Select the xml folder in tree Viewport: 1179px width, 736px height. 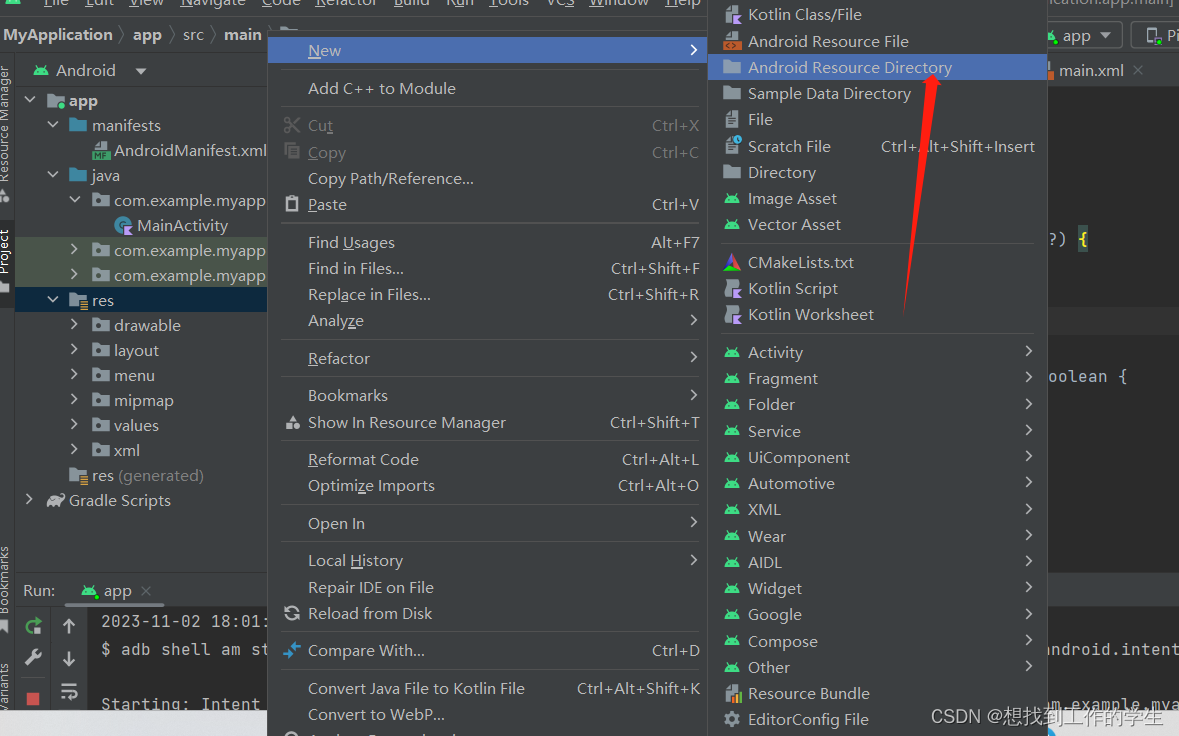(x=126, y=450)
